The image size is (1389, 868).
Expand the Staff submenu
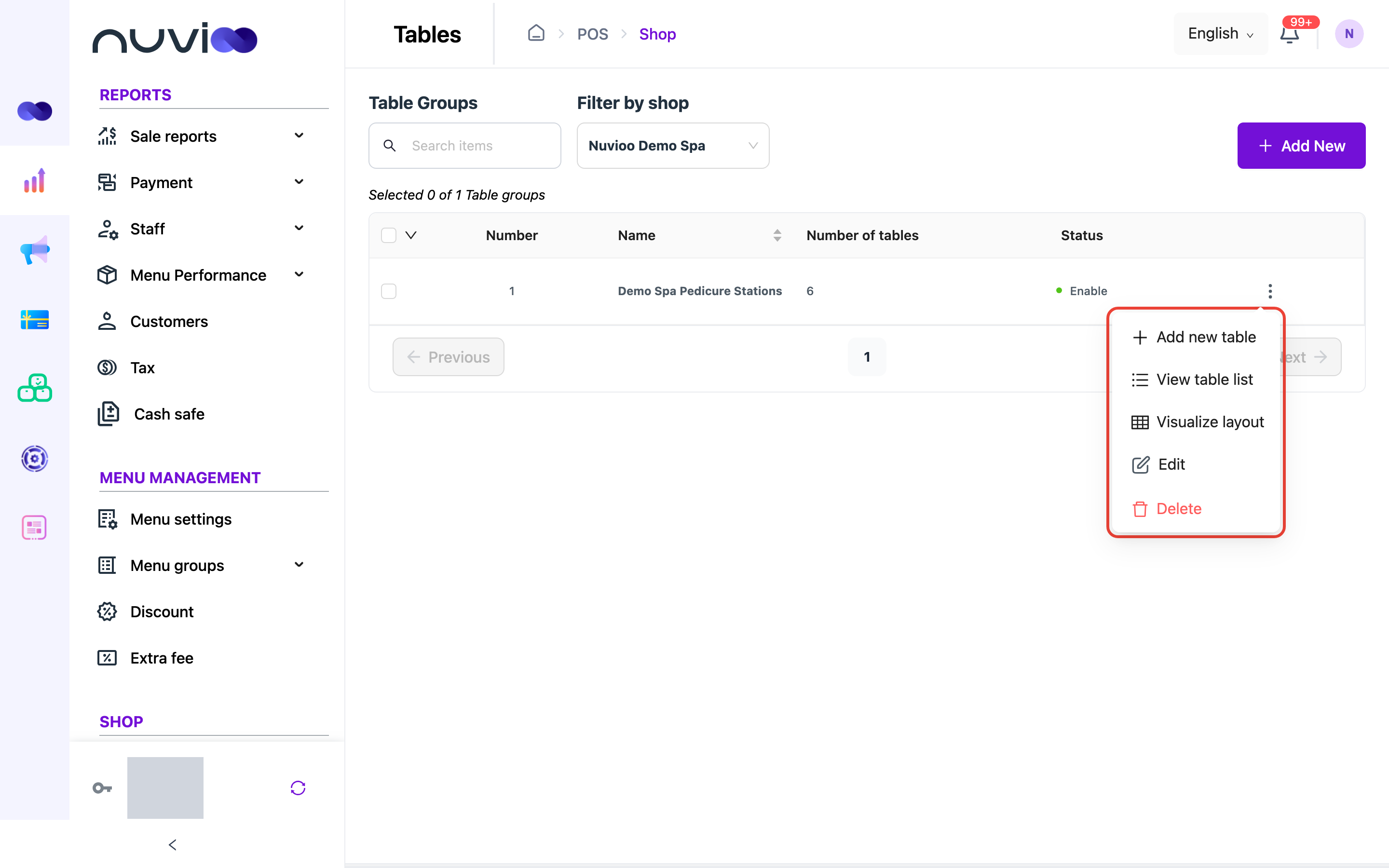pyautogui.click(x=299, y=228)
